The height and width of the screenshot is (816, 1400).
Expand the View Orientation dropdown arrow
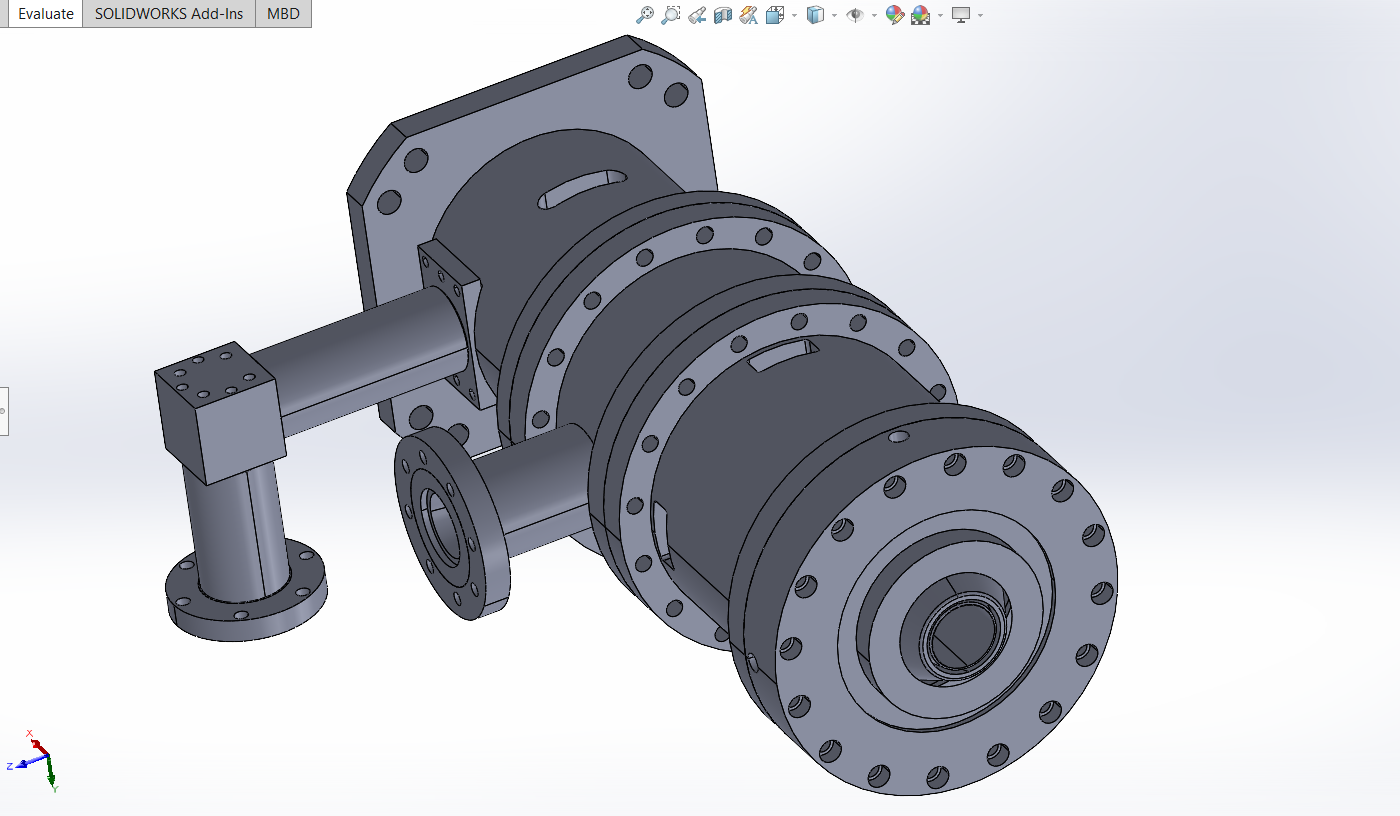[x=794, y=15]
